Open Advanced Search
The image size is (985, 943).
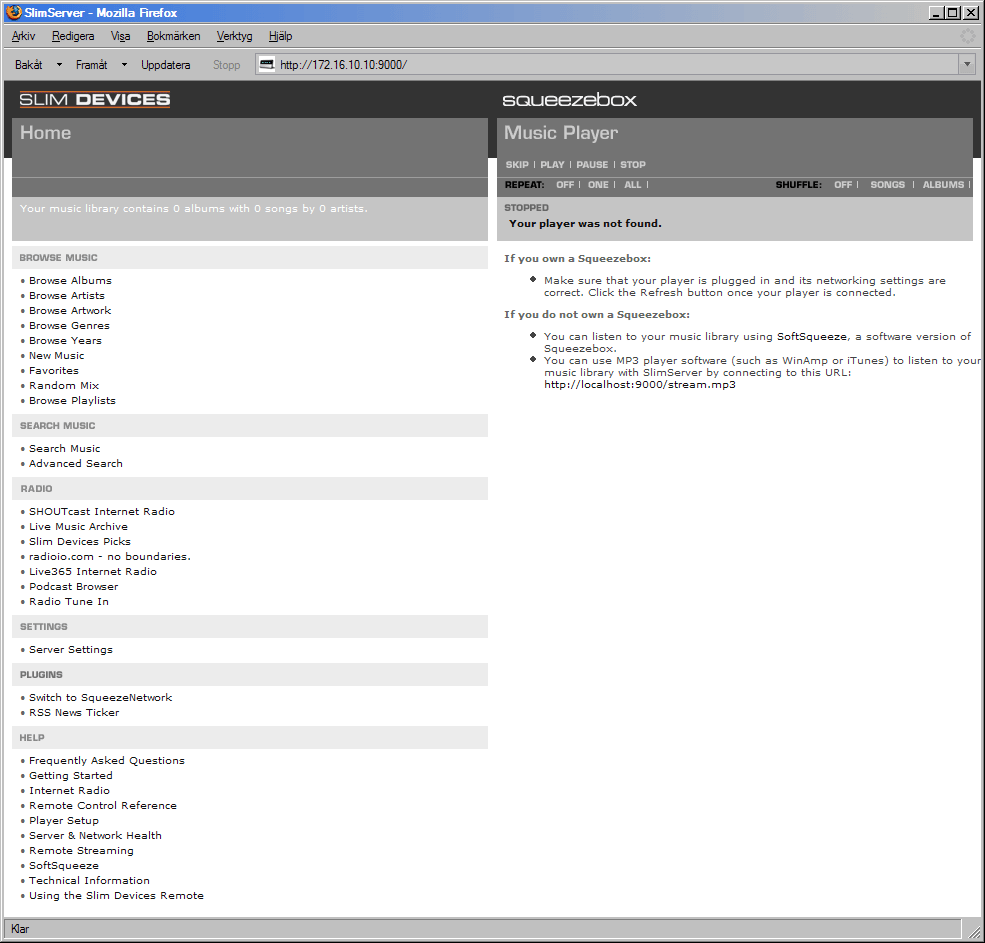(76, 464)
